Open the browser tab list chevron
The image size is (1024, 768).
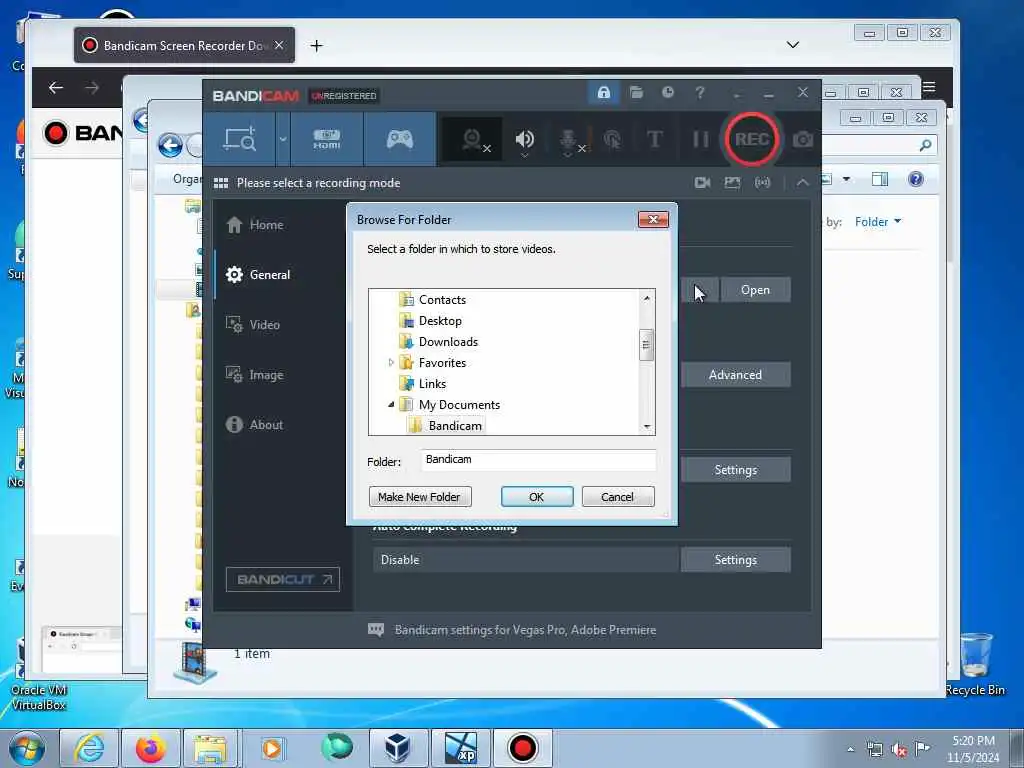pos(793,45)
